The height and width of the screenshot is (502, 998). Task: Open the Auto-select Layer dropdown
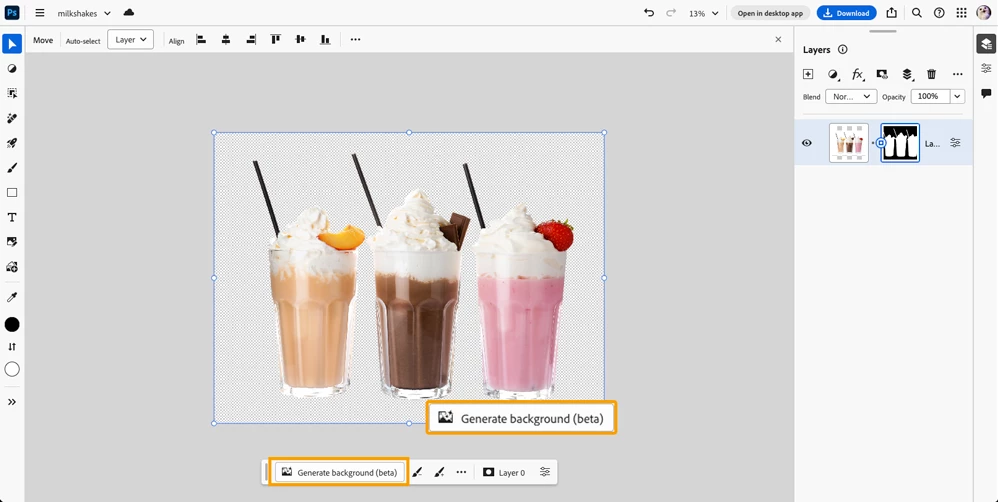coord(130,39)
